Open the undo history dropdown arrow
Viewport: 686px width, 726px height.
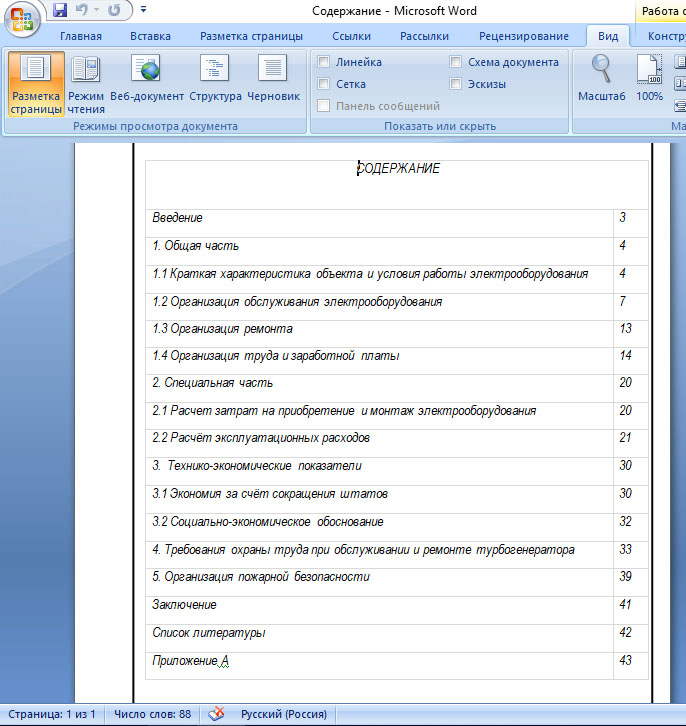[96, 10]
